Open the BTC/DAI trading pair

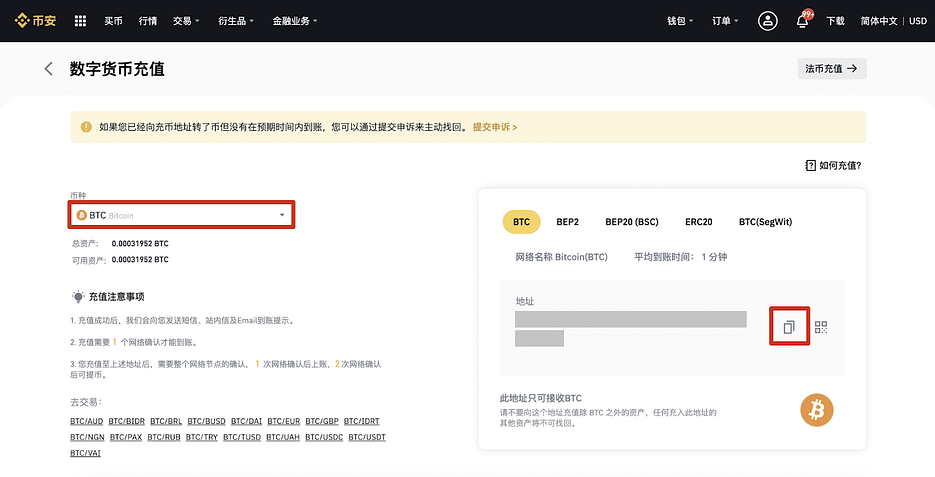pyautogui.click(x=246, y=421)
